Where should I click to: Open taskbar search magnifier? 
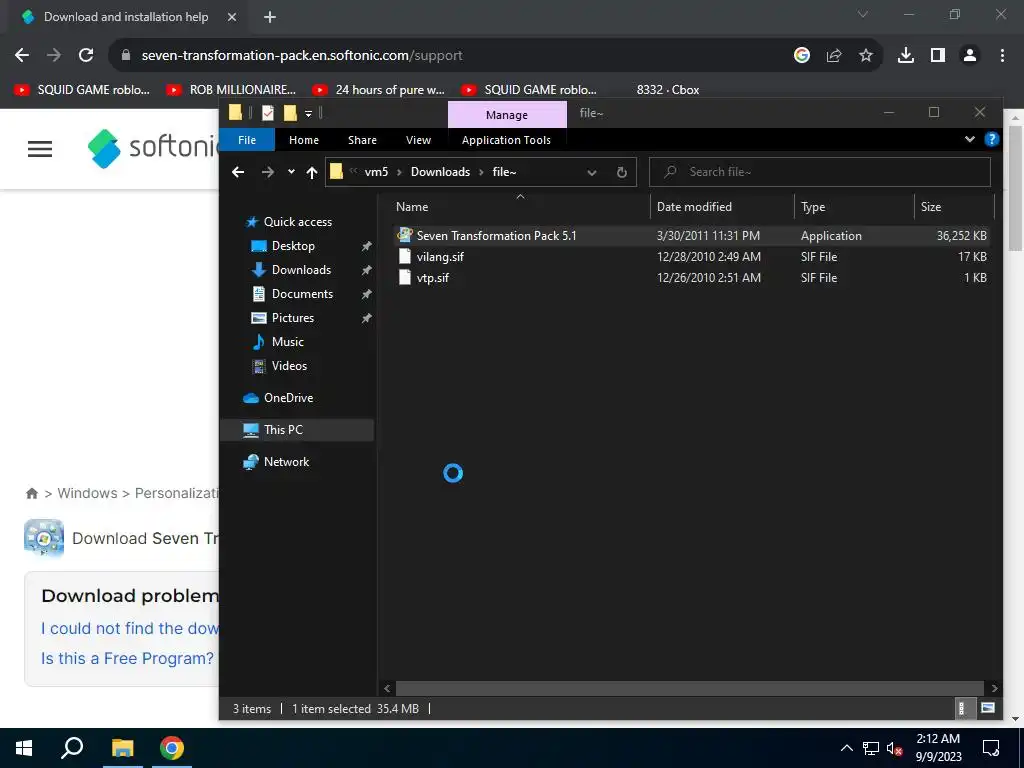[72, 748]
